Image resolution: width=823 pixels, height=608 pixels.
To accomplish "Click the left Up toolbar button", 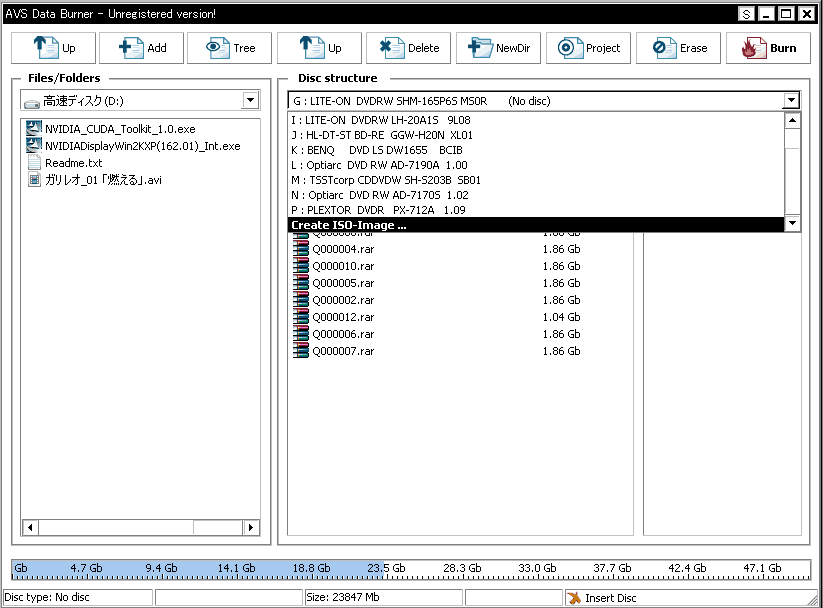I will tap(53, 48).
